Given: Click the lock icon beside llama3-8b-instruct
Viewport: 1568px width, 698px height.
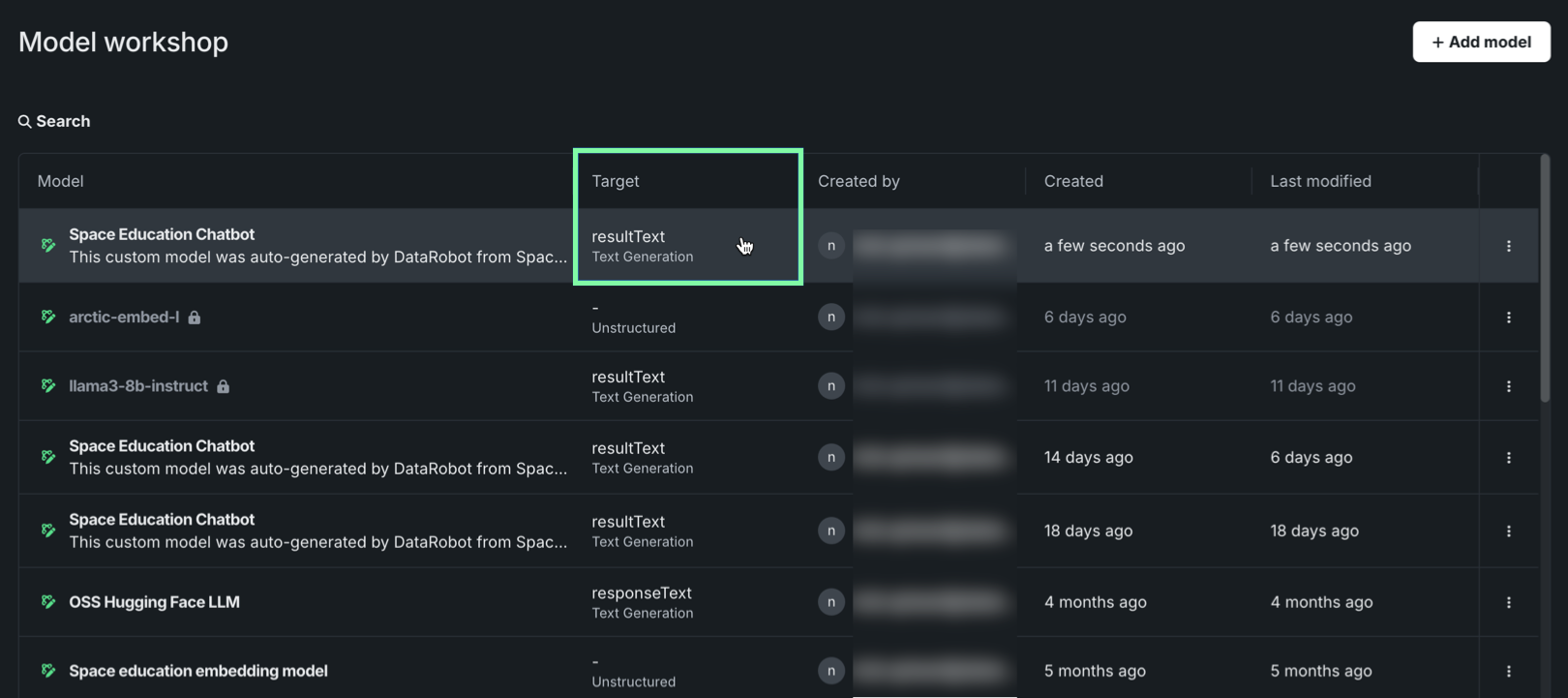Looking at the screenshot, I should tap(224, 386).
